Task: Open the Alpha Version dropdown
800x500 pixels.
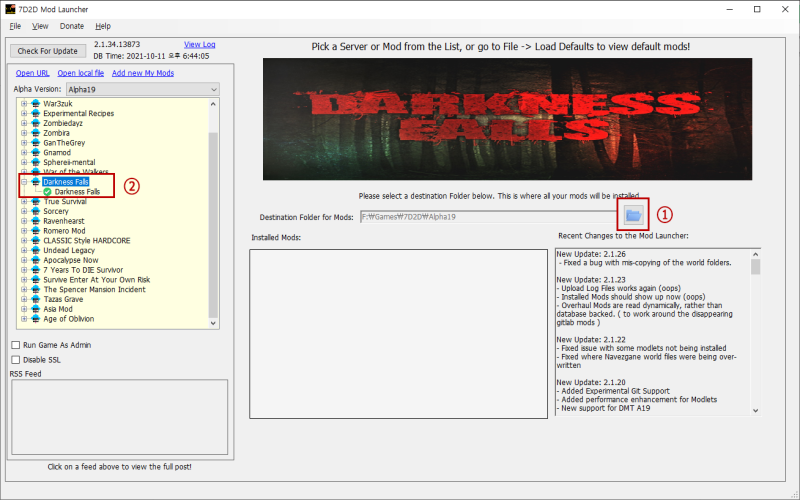Action: (x=142, y=89)
